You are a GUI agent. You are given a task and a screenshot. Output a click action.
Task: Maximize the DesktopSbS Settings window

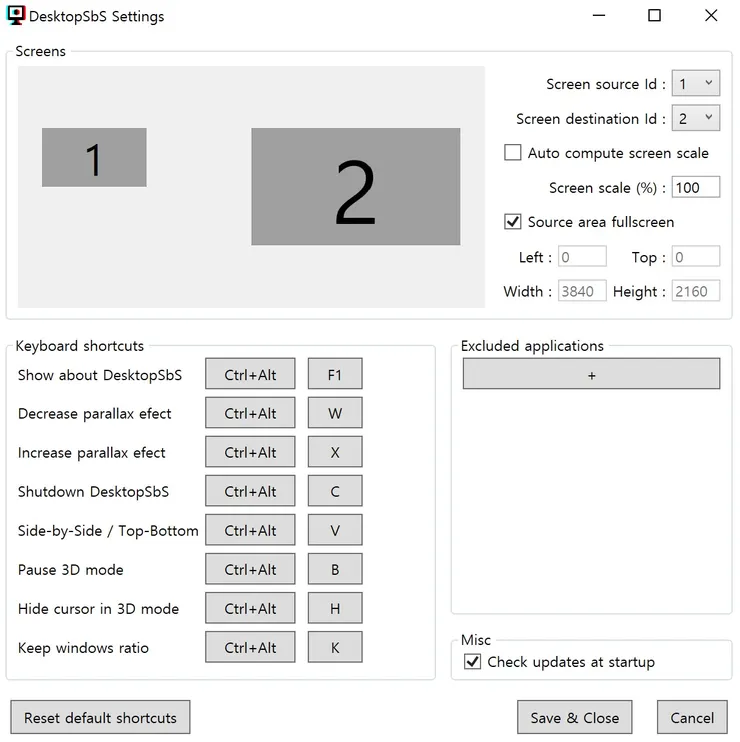point(654,16)
